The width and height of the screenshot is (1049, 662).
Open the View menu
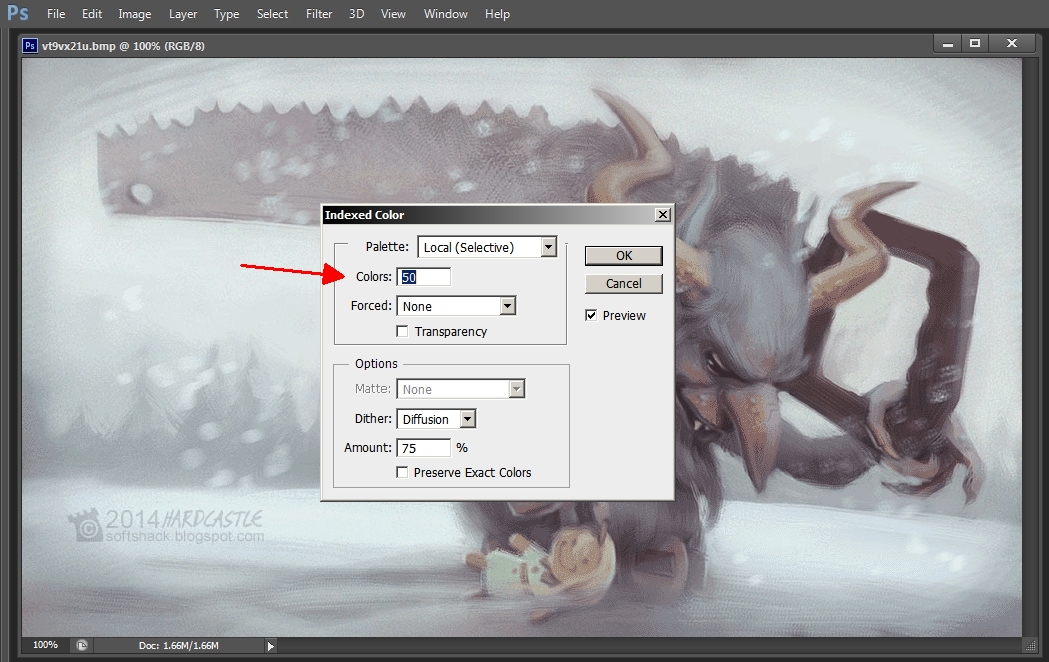pos(393,13)
